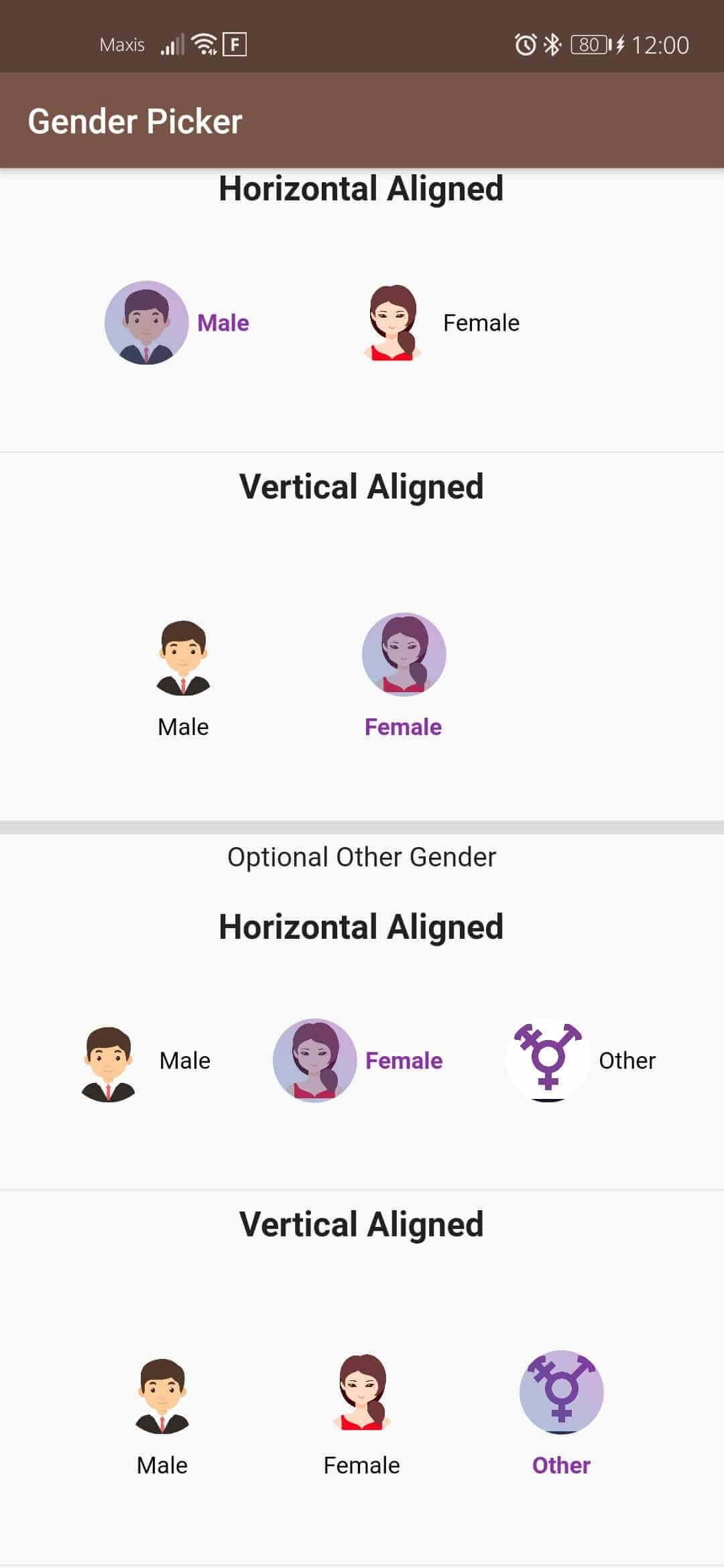The height and width of the screenshot is (1568, 724).
Task: Tap the Female label in top horizontal row
Action: tap(481, 323)
